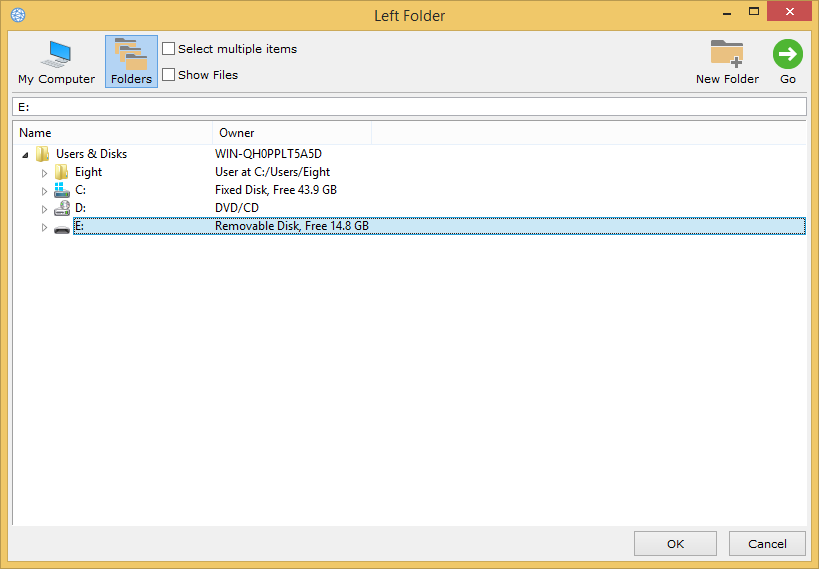Viewport: 819px width, 569px height.
Task: Click the E: removable disk icon
Action: tap(62, 227)
